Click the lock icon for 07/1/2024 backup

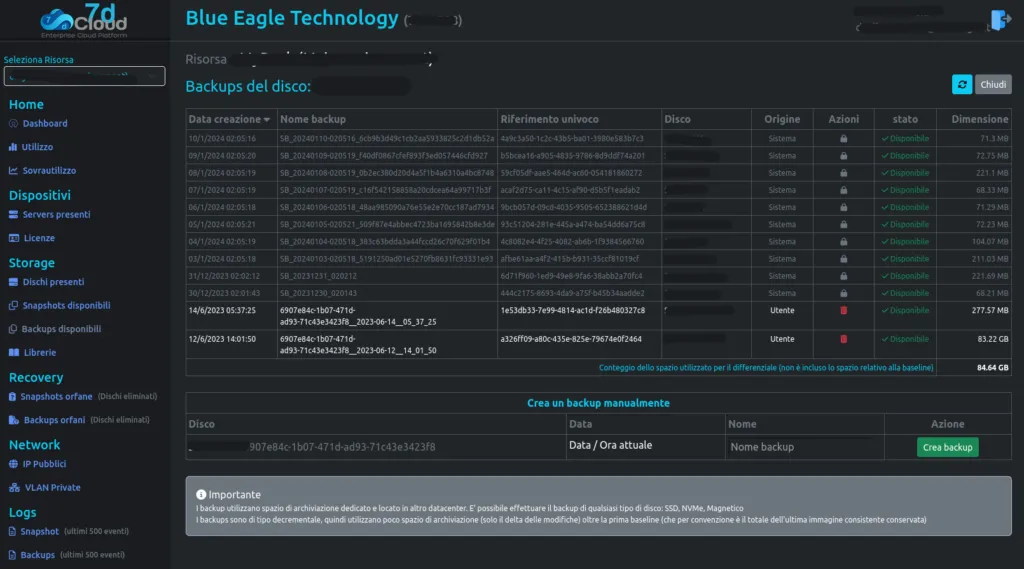pos(843,190)
